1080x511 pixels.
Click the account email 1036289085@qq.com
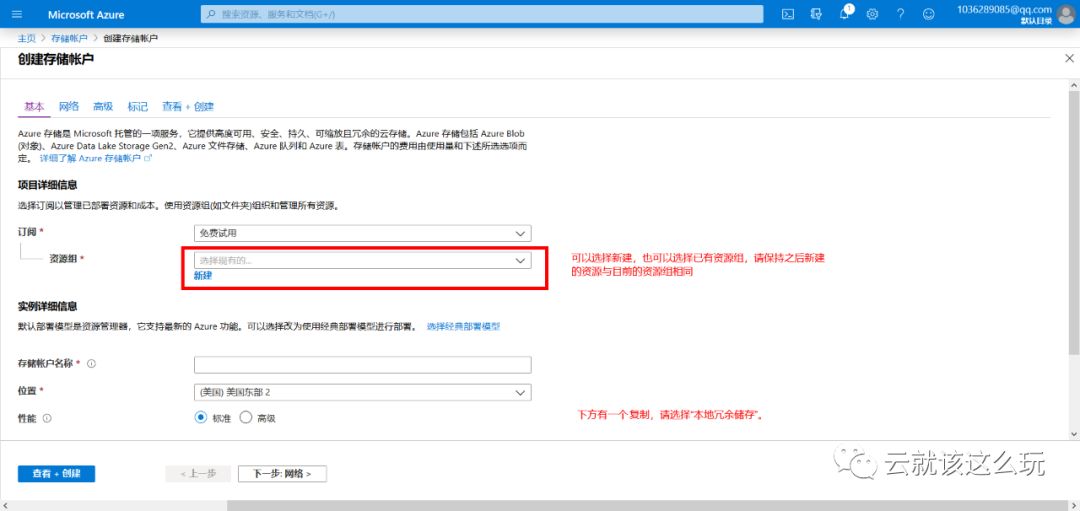coord(1004,9)
